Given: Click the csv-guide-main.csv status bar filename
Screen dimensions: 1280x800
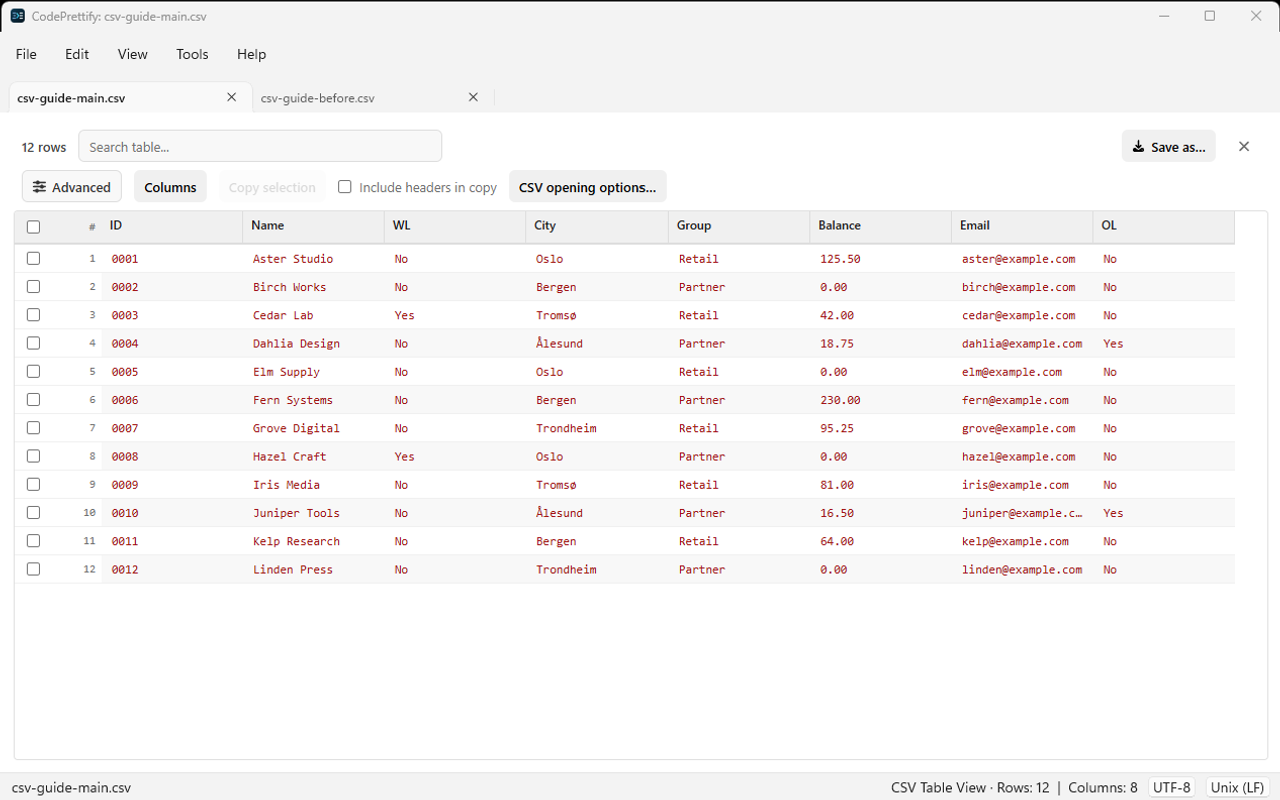Looking at the screenshot, I should 71,787.
